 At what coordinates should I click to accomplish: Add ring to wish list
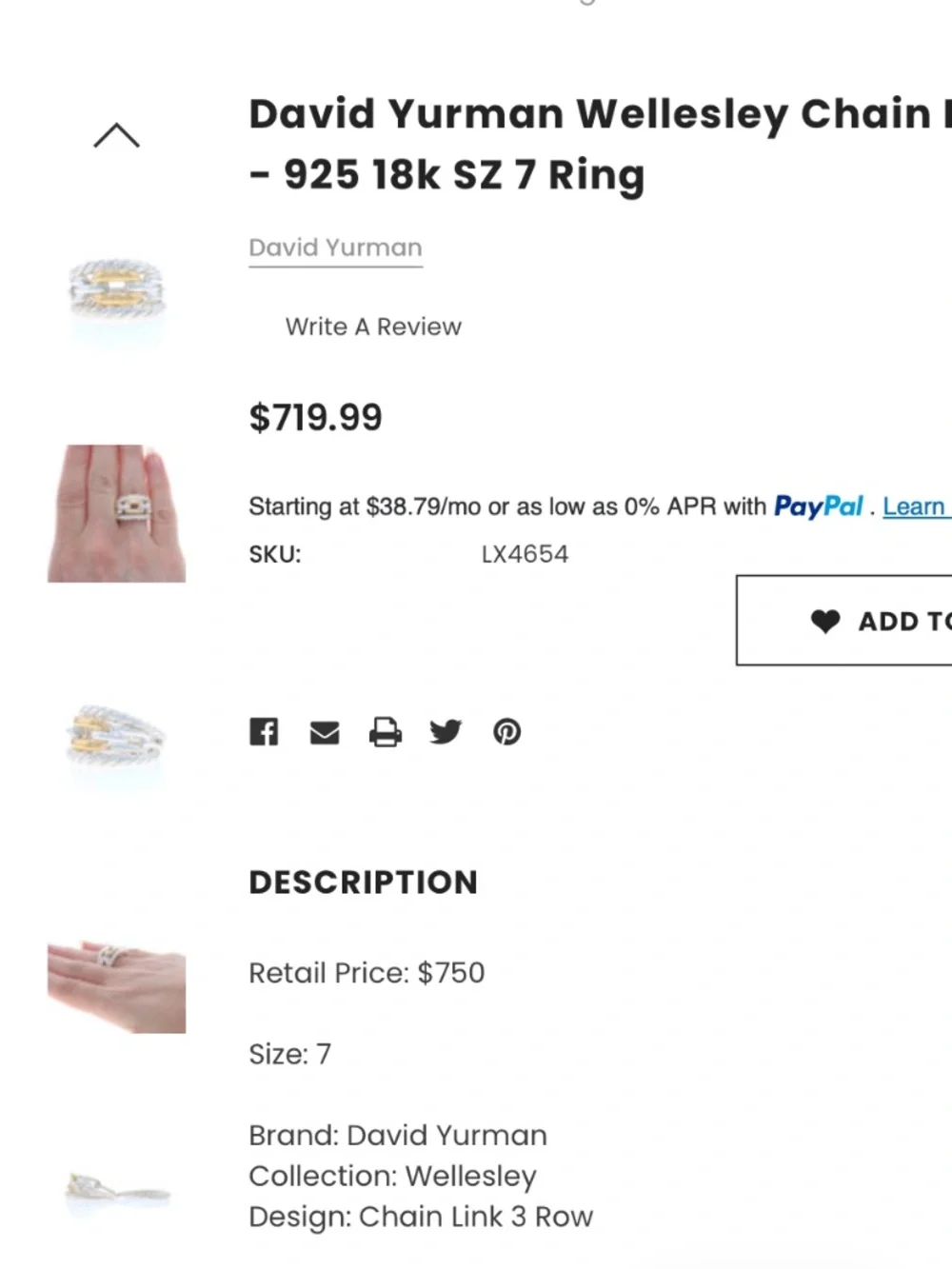pos(843,621)
